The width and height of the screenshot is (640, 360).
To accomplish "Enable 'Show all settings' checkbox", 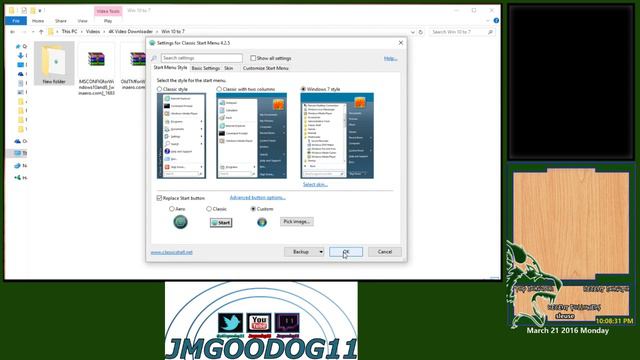I will pyautogui.click(x=253, y=58).
